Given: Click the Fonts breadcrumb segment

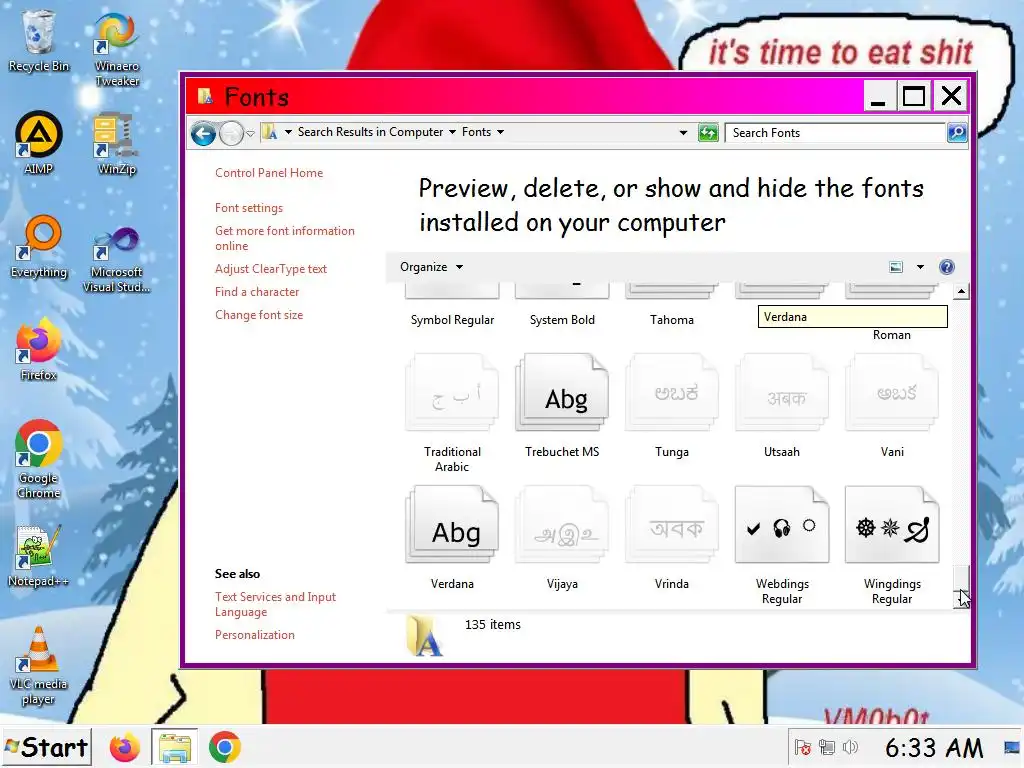Looking at the screenshot, I should pos(476,132).
